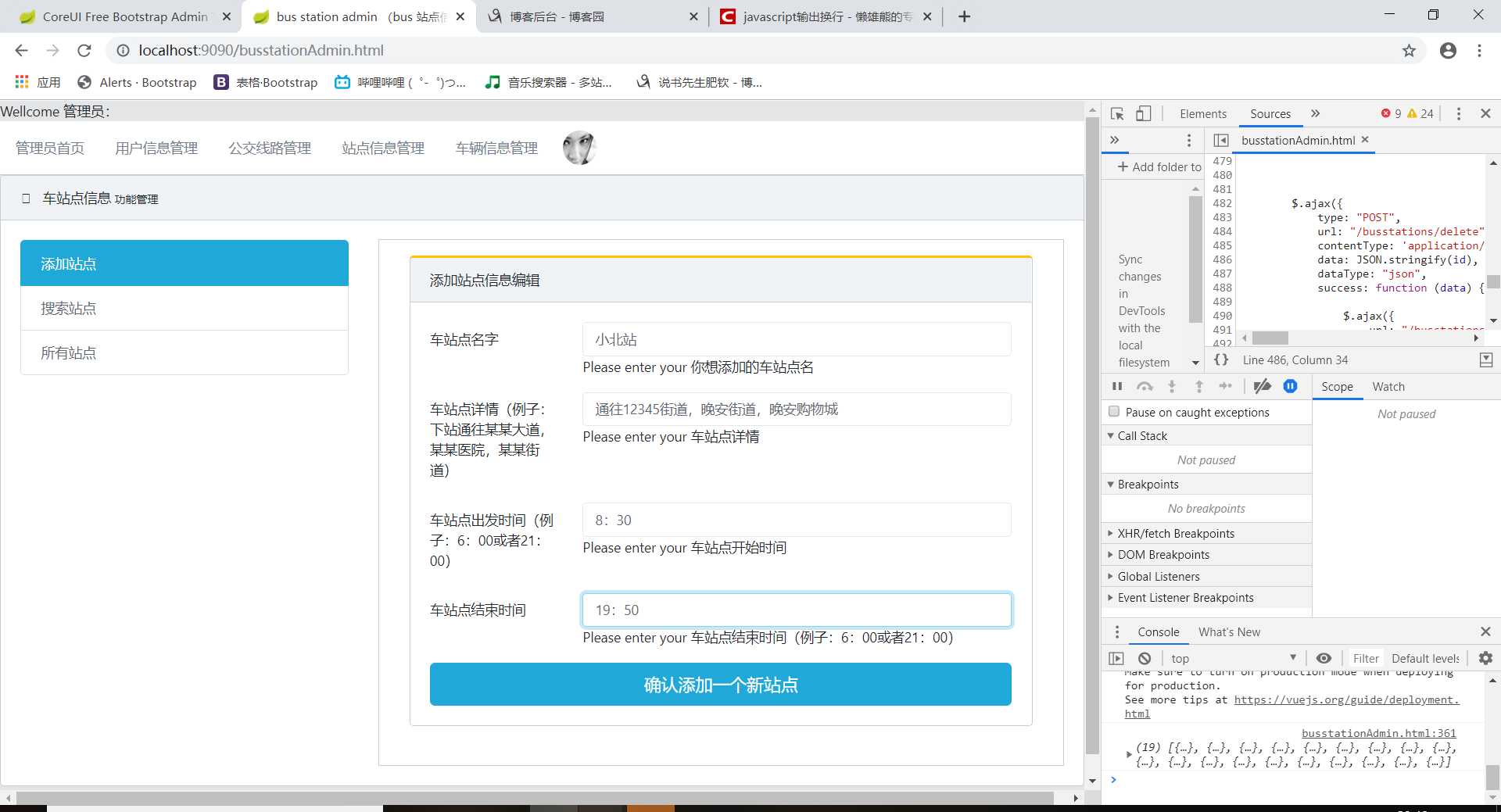Open the Chrome profile account icon

[1448, 51]
